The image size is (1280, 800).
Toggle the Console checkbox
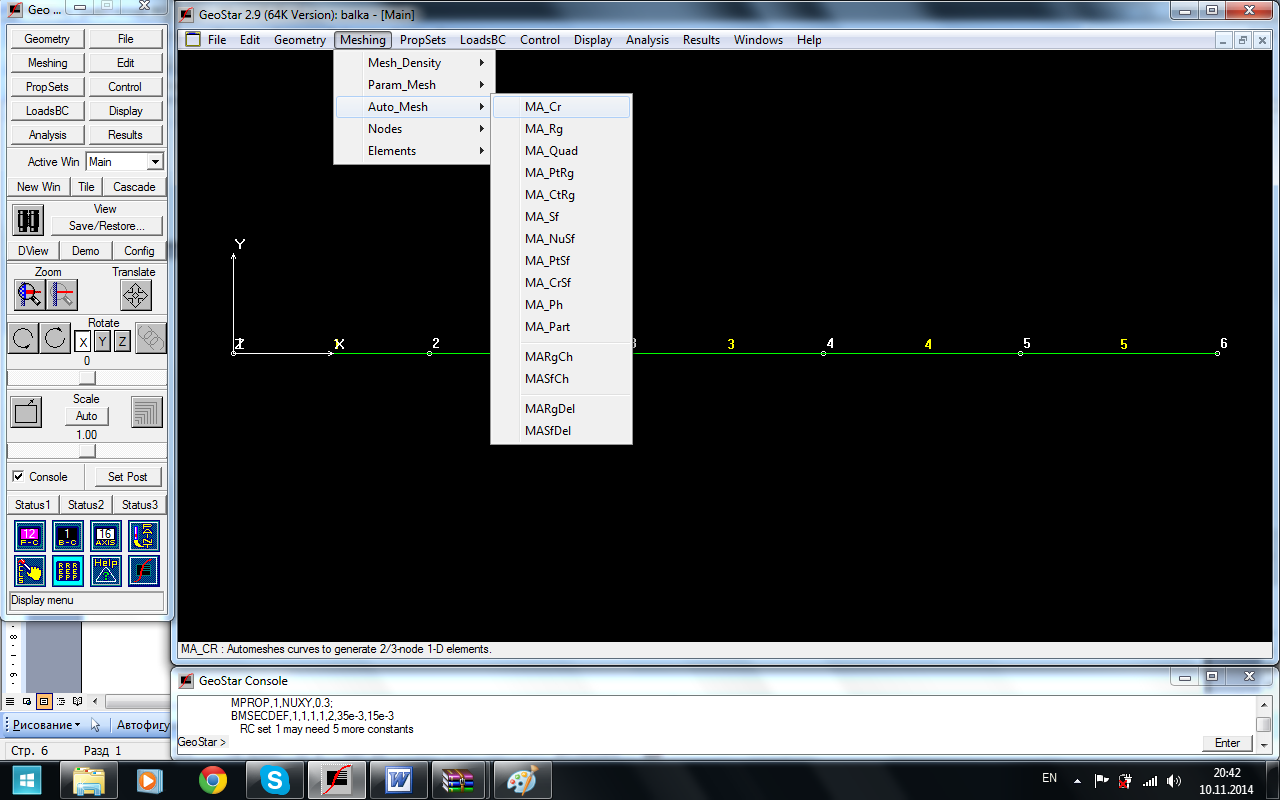click(x=18, y=476)
